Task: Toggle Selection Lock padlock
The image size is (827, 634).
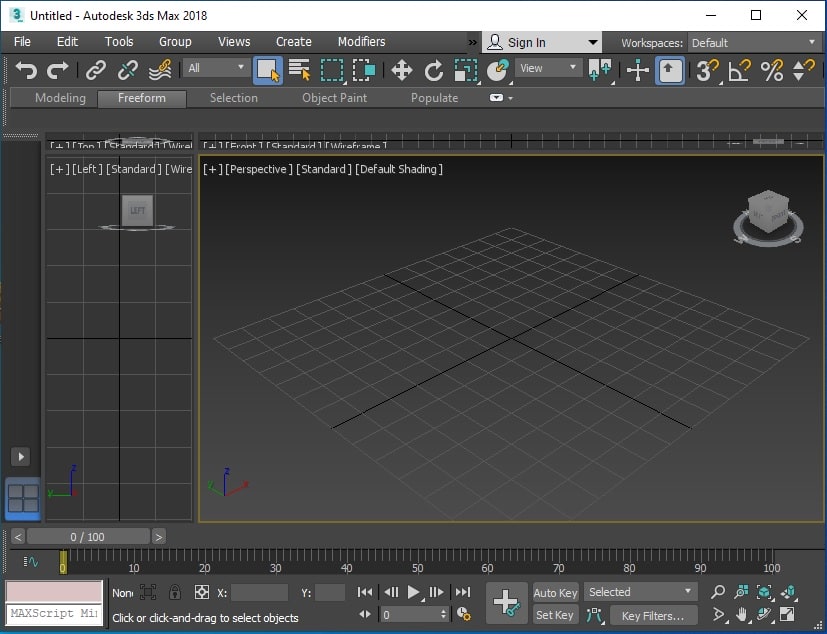Action: [175, 592]
